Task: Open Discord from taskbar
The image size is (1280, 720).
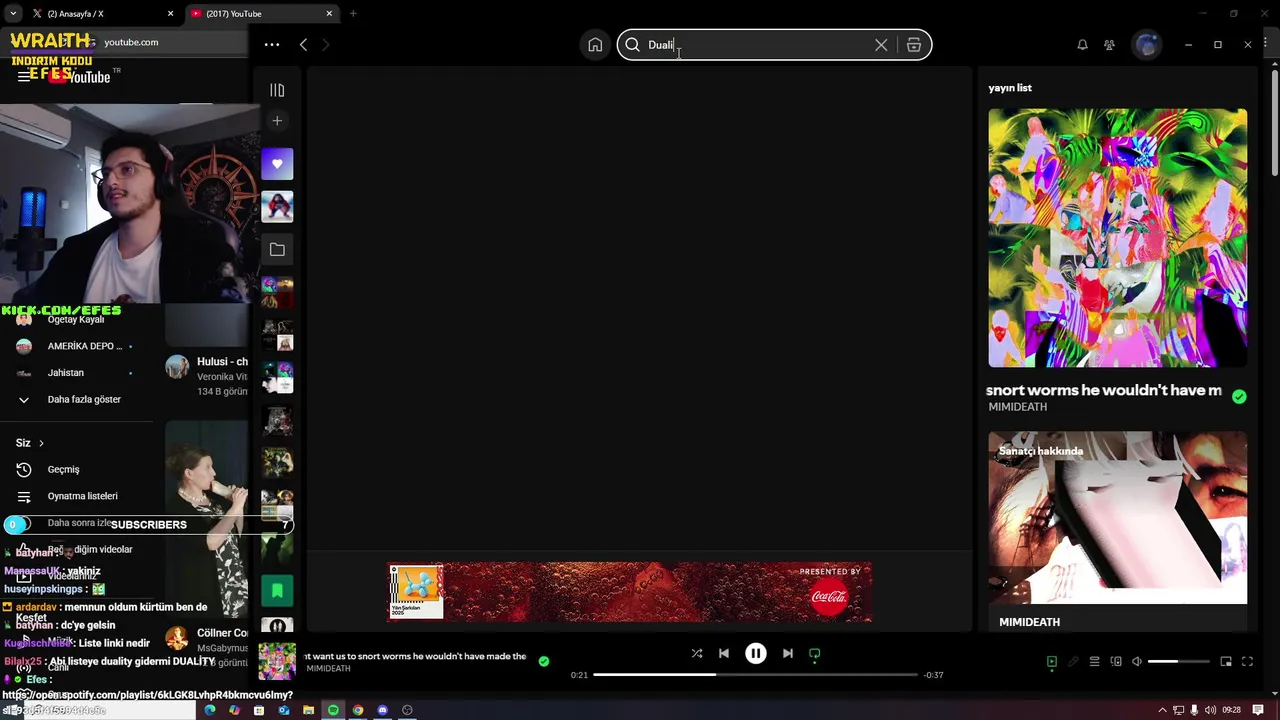Action: [382, 710]
